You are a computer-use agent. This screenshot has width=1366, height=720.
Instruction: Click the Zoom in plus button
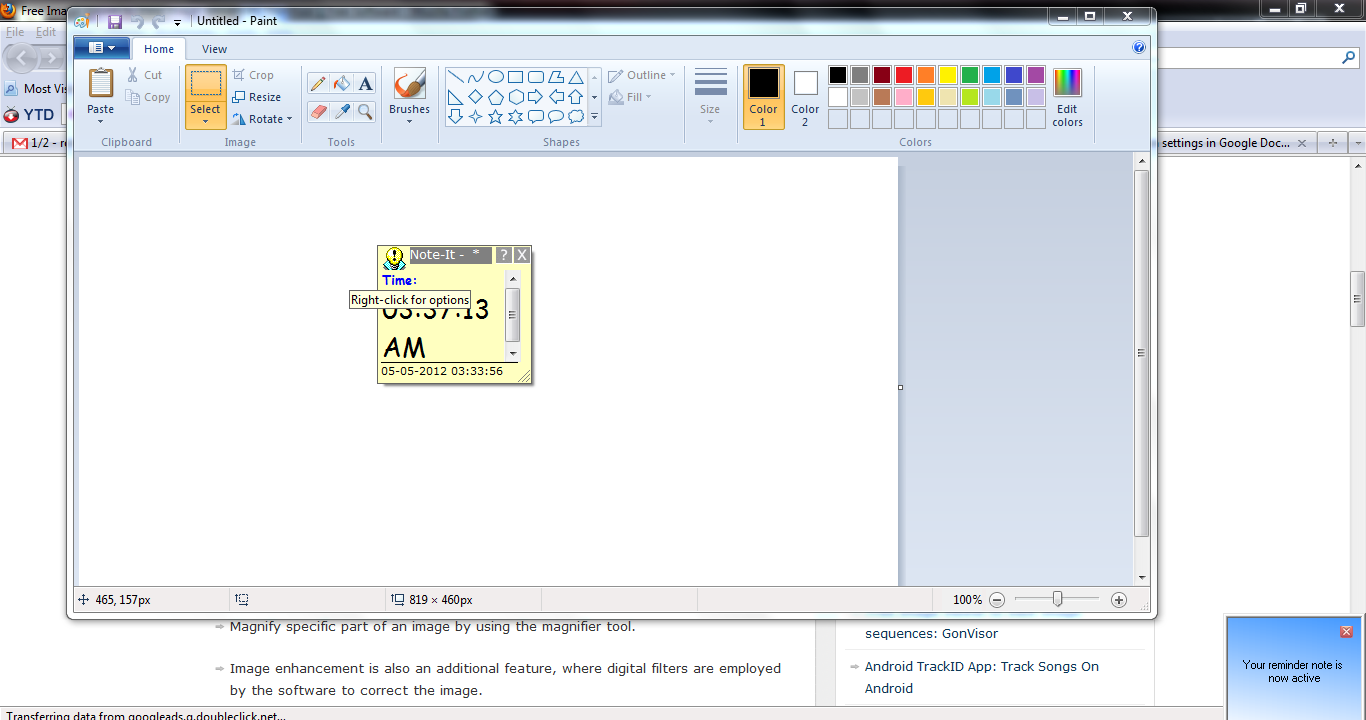coord(1119,600)
